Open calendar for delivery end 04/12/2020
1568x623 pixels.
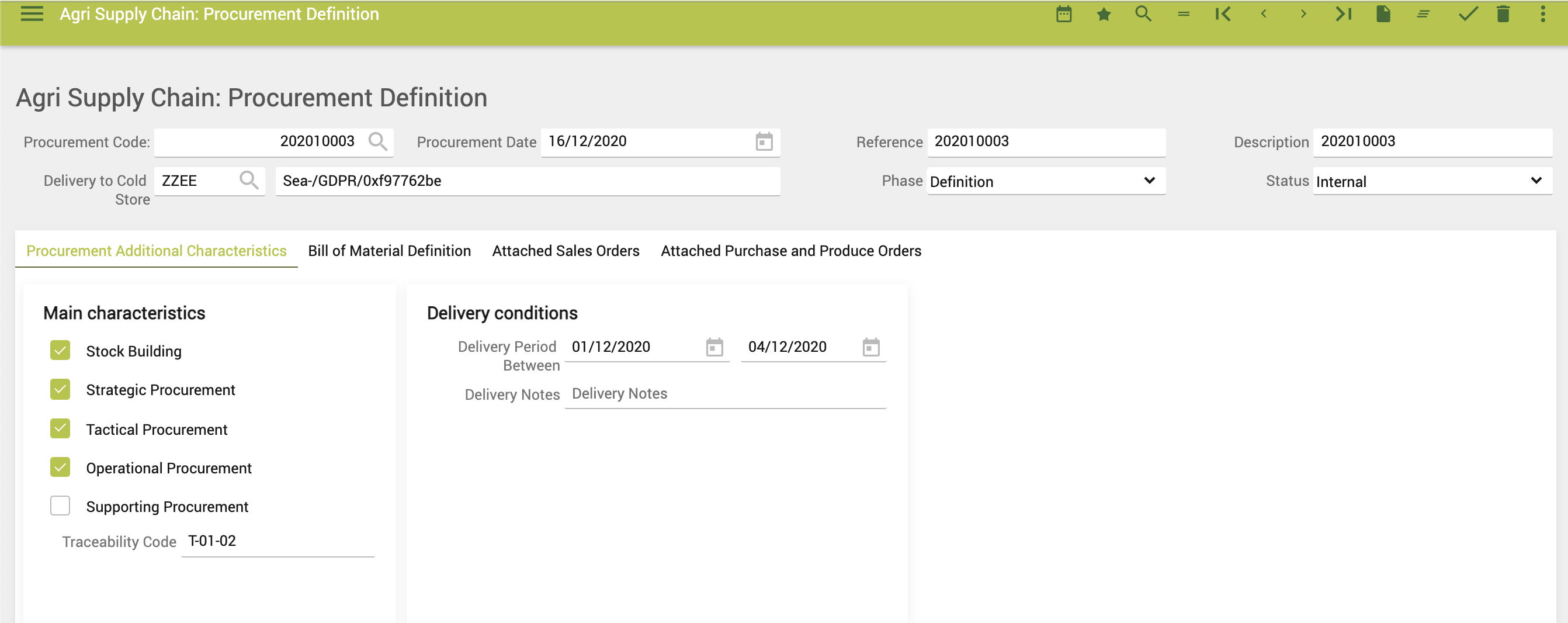(871, 347)
